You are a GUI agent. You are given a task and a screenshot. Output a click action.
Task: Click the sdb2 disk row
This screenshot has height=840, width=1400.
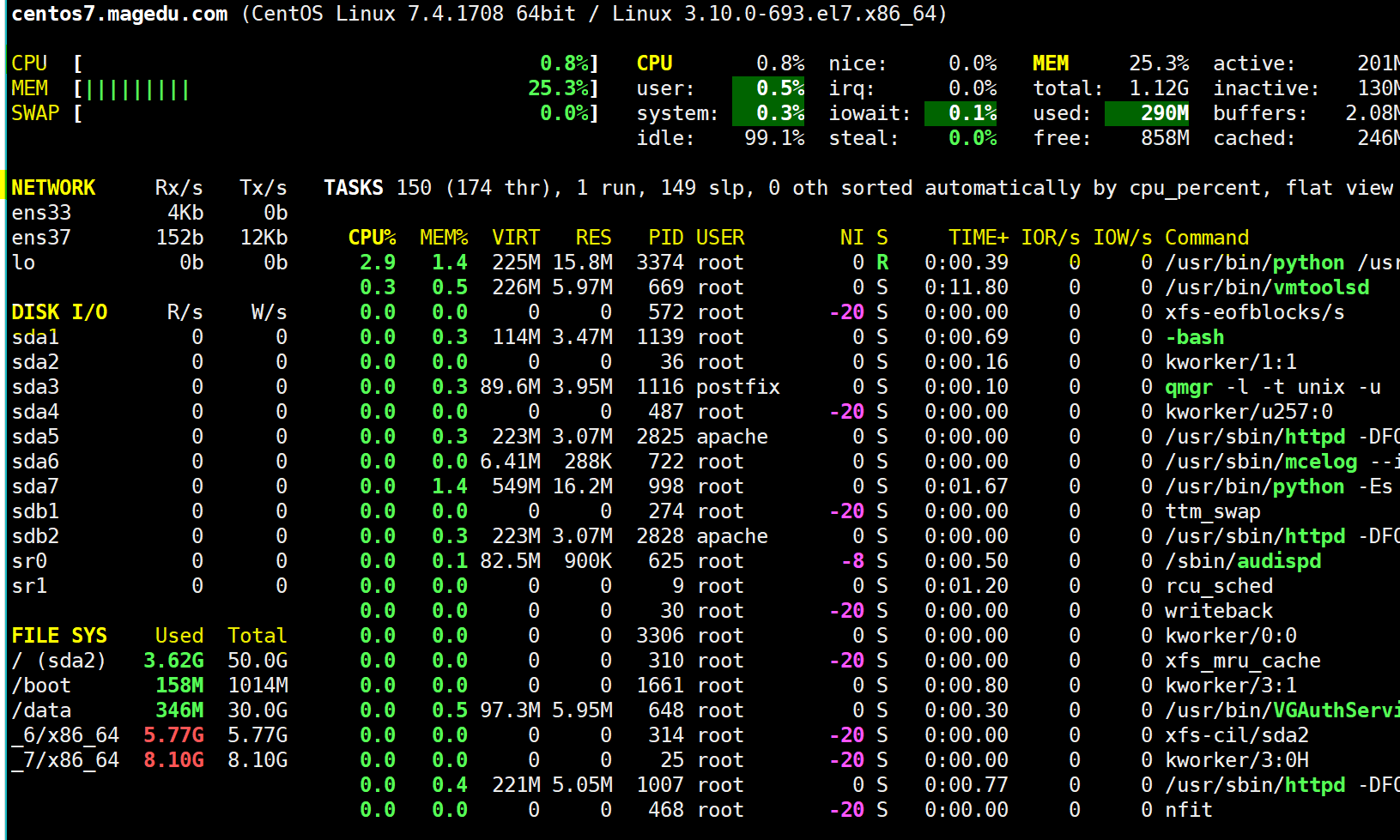pos(149,536)
